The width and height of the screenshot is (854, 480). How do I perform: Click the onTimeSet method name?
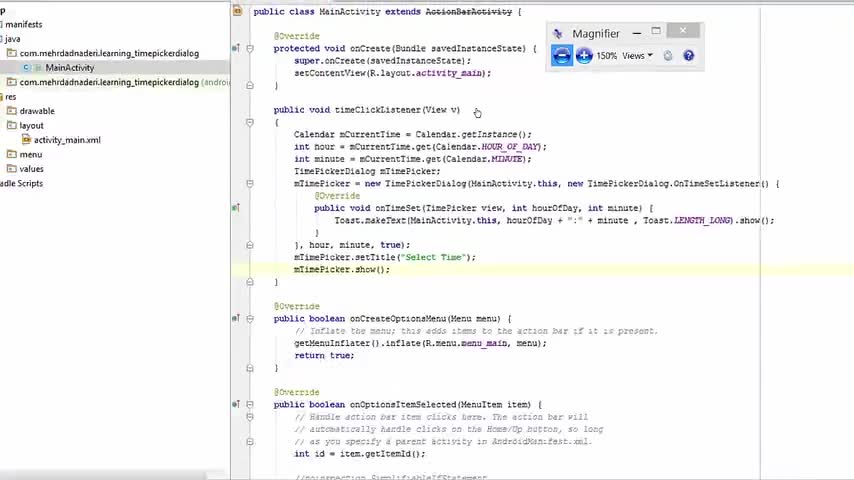click(x=398, y=208)
